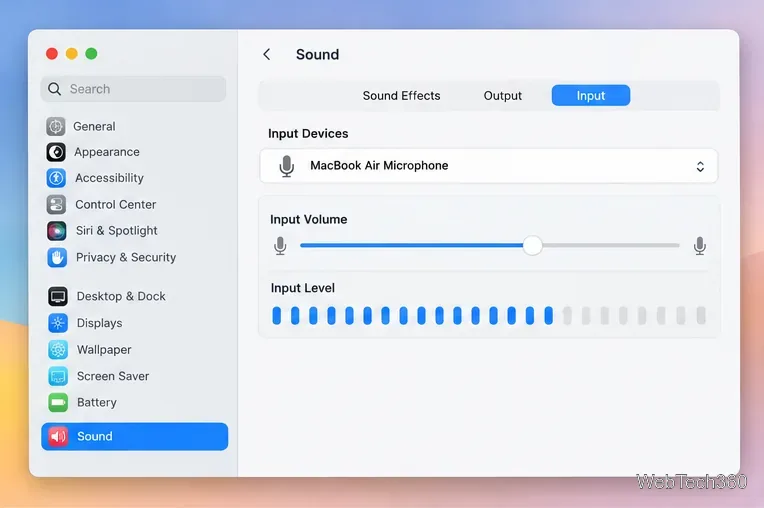Screen dimensions: 764x508
Task: Click the Displays sun icon
Action: [x=57, y=323]
